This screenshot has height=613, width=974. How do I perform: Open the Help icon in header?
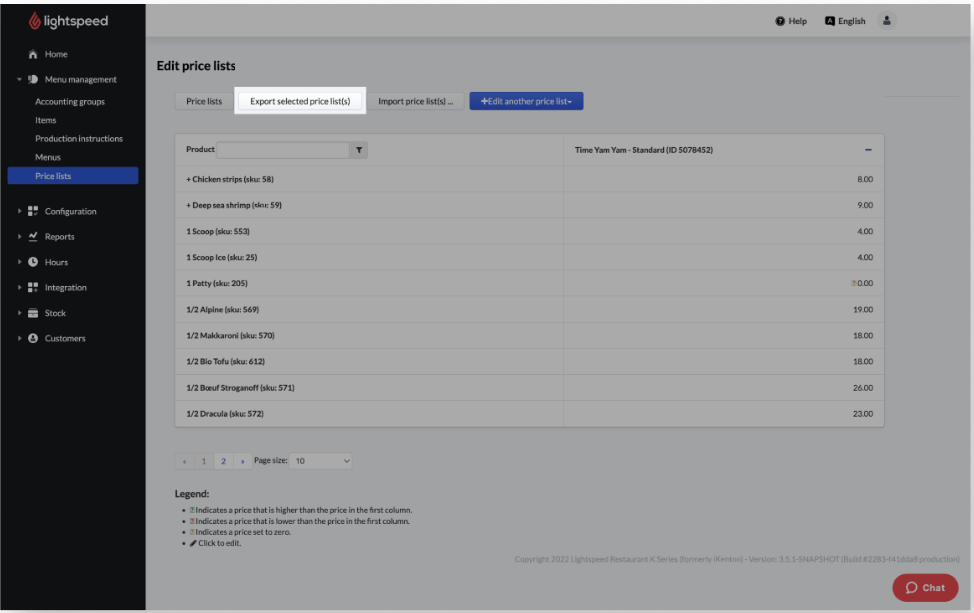[780, 21]
